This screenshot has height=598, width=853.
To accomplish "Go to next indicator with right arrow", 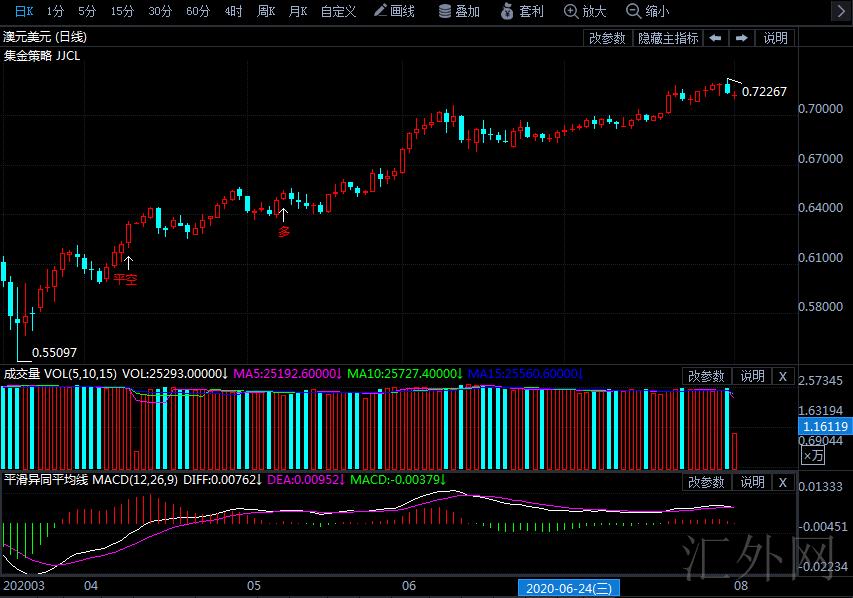I will 741,38.
